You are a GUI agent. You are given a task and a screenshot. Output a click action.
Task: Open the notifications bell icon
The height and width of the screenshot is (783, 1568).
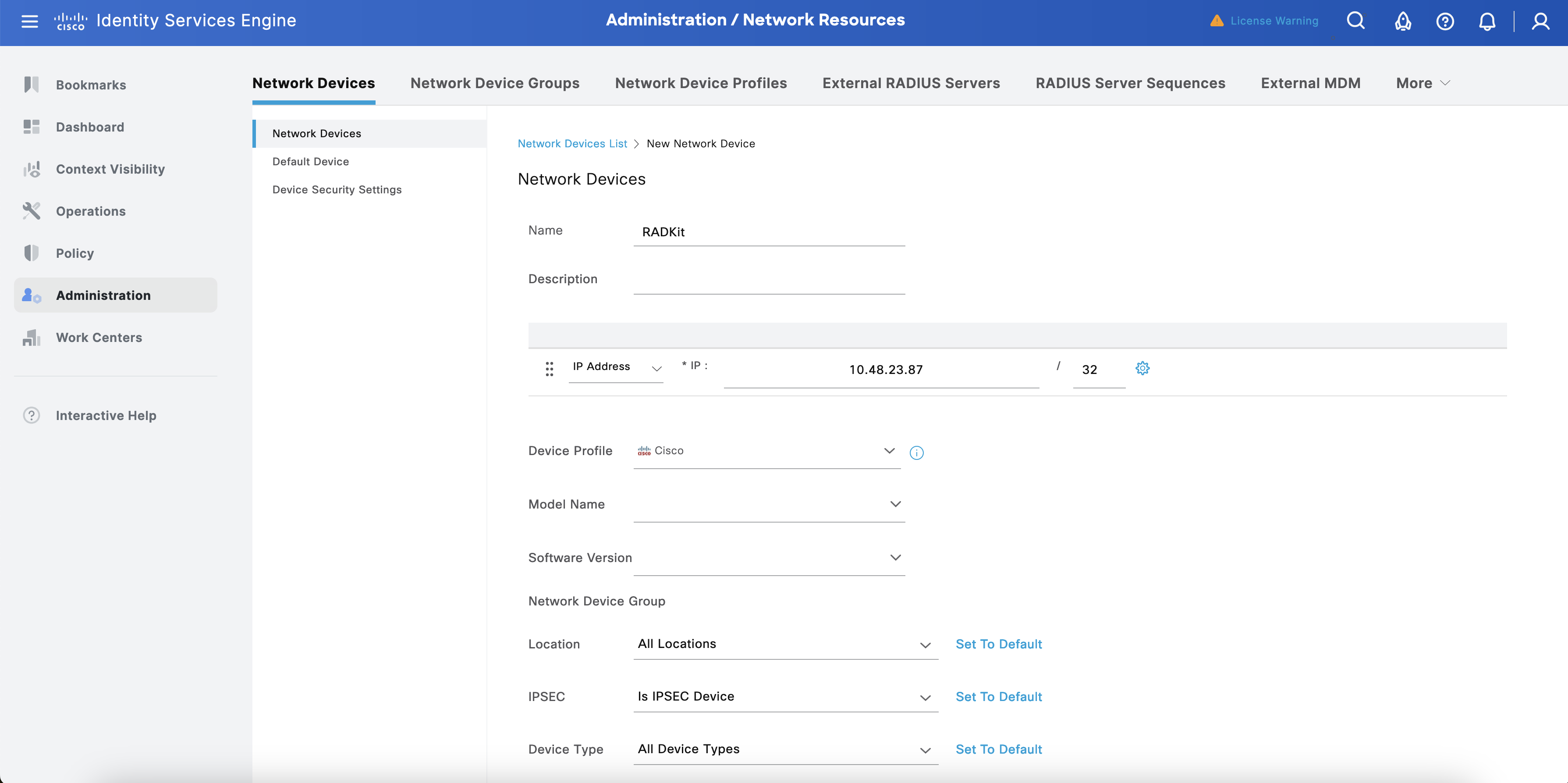pyautogui.click(x=1487, y=22)
